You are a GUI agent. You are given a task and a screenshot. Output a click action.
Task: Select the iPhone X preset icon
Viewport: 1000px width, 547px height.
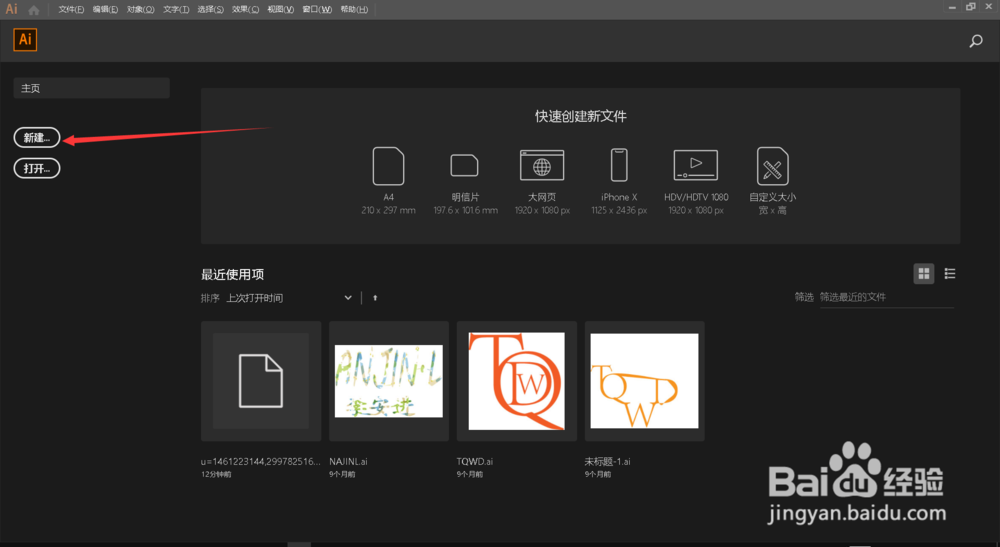(619, 165)
